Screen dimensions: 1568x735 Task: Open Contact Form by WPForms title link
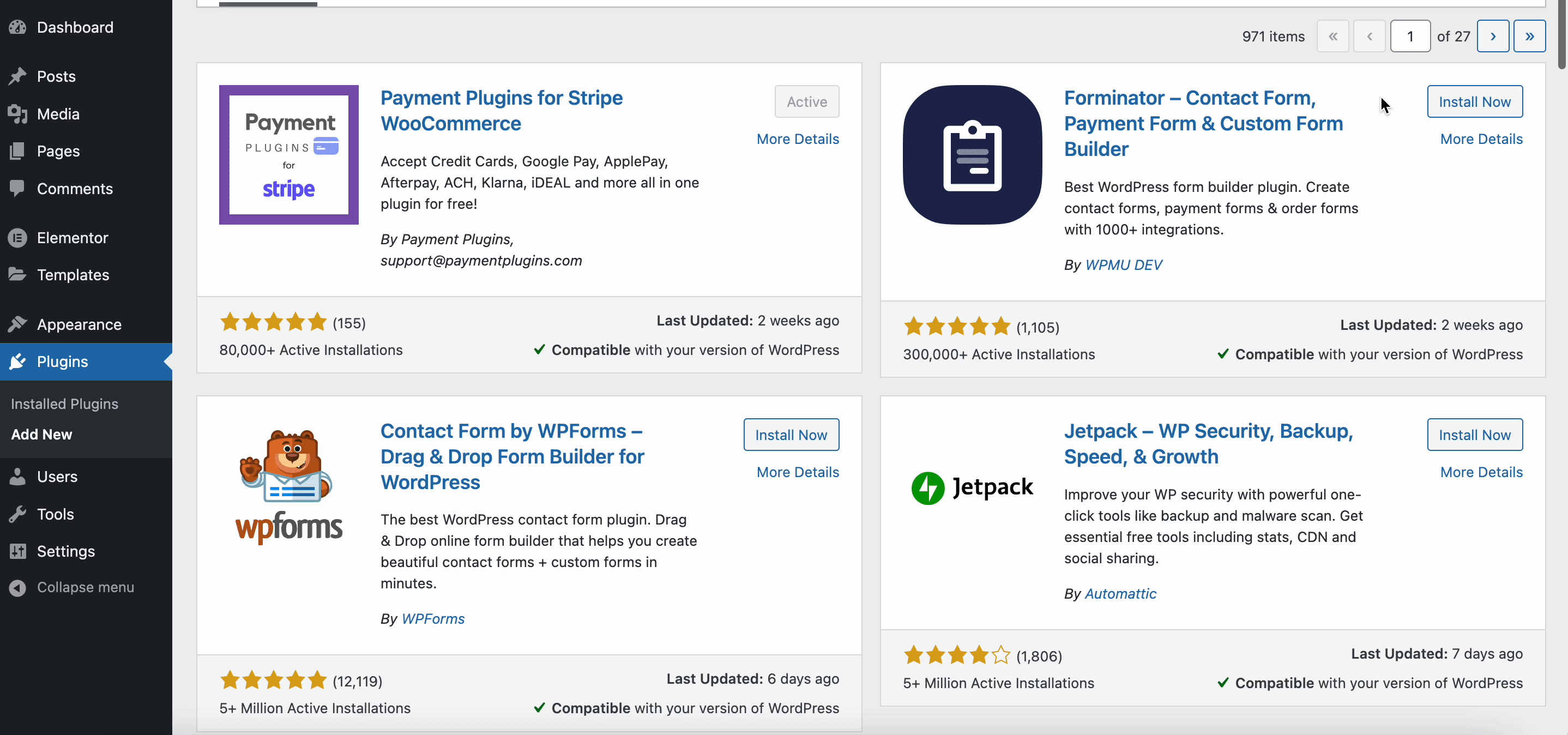[512, 457]
